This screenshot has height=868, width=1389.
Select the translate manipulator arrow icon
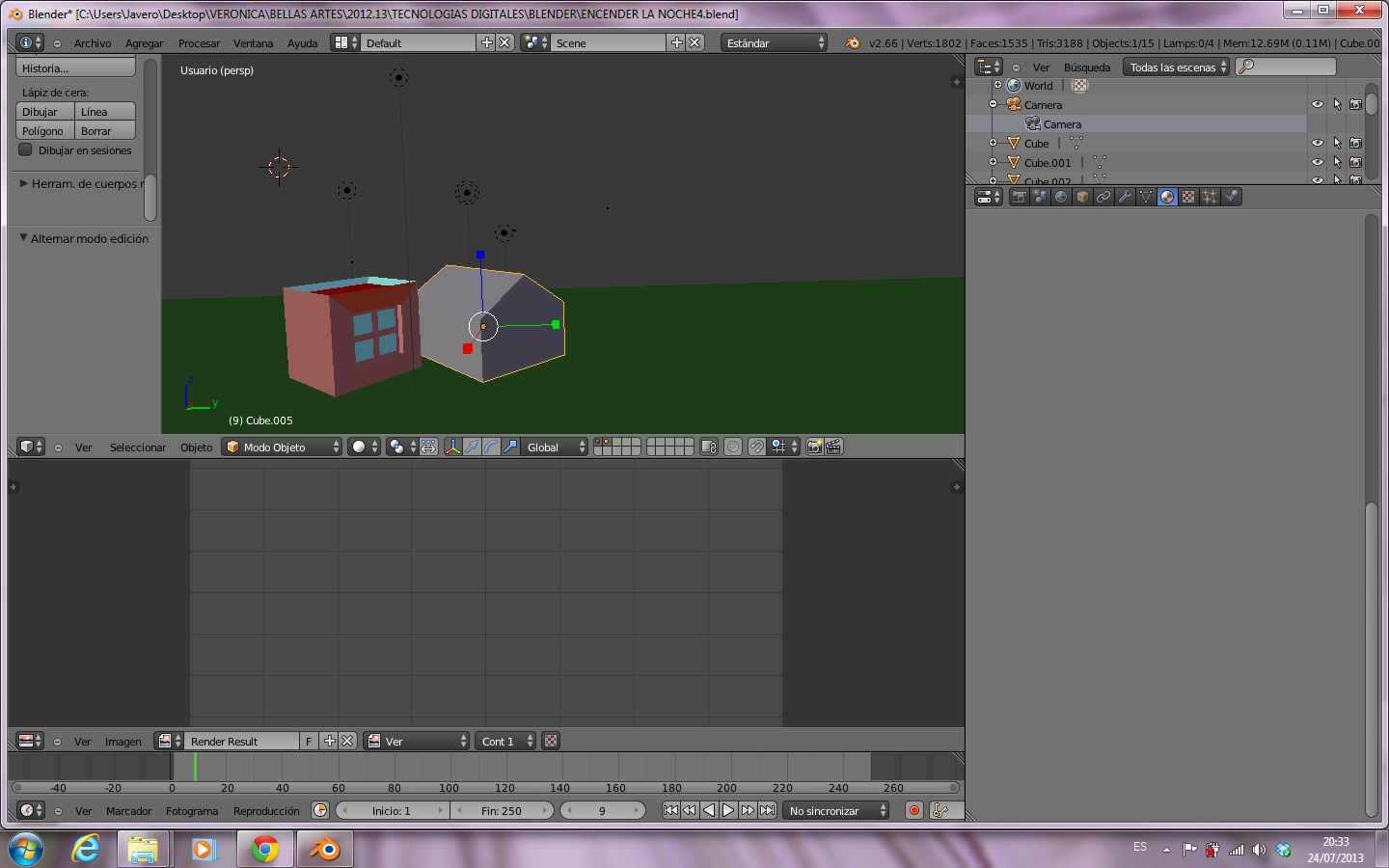[x=472, y=447]
